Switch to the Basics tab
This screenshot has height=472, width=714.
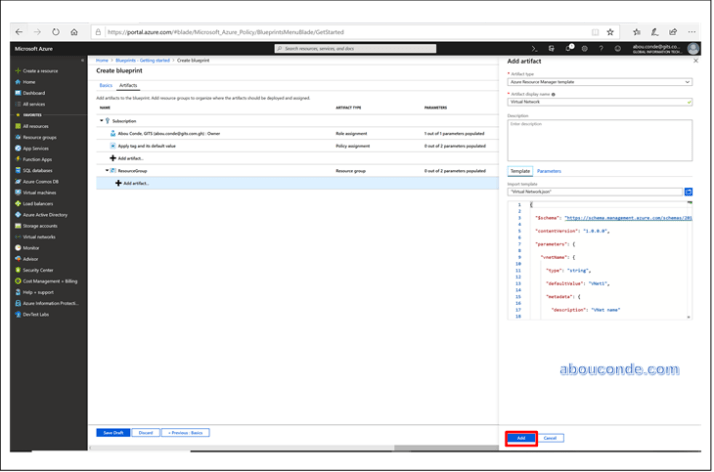click(104, 86)
